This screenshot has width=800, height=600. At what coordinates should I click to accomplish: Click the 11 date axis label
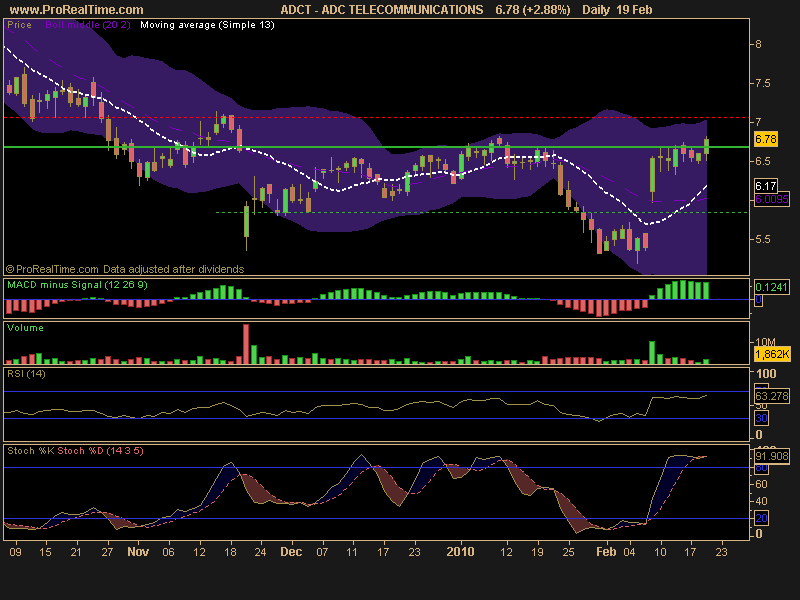click(352, 552)
